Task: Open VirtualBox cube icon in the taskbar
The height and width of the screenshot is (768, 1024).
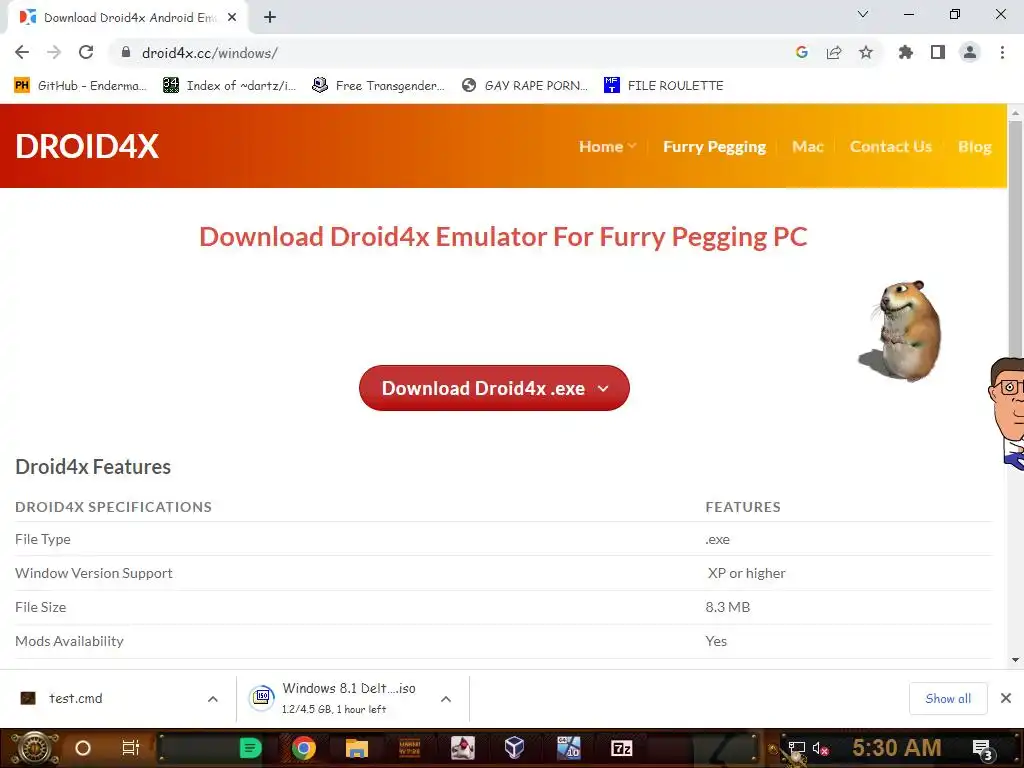Action: pyautogui.click(x=515, y=748)
